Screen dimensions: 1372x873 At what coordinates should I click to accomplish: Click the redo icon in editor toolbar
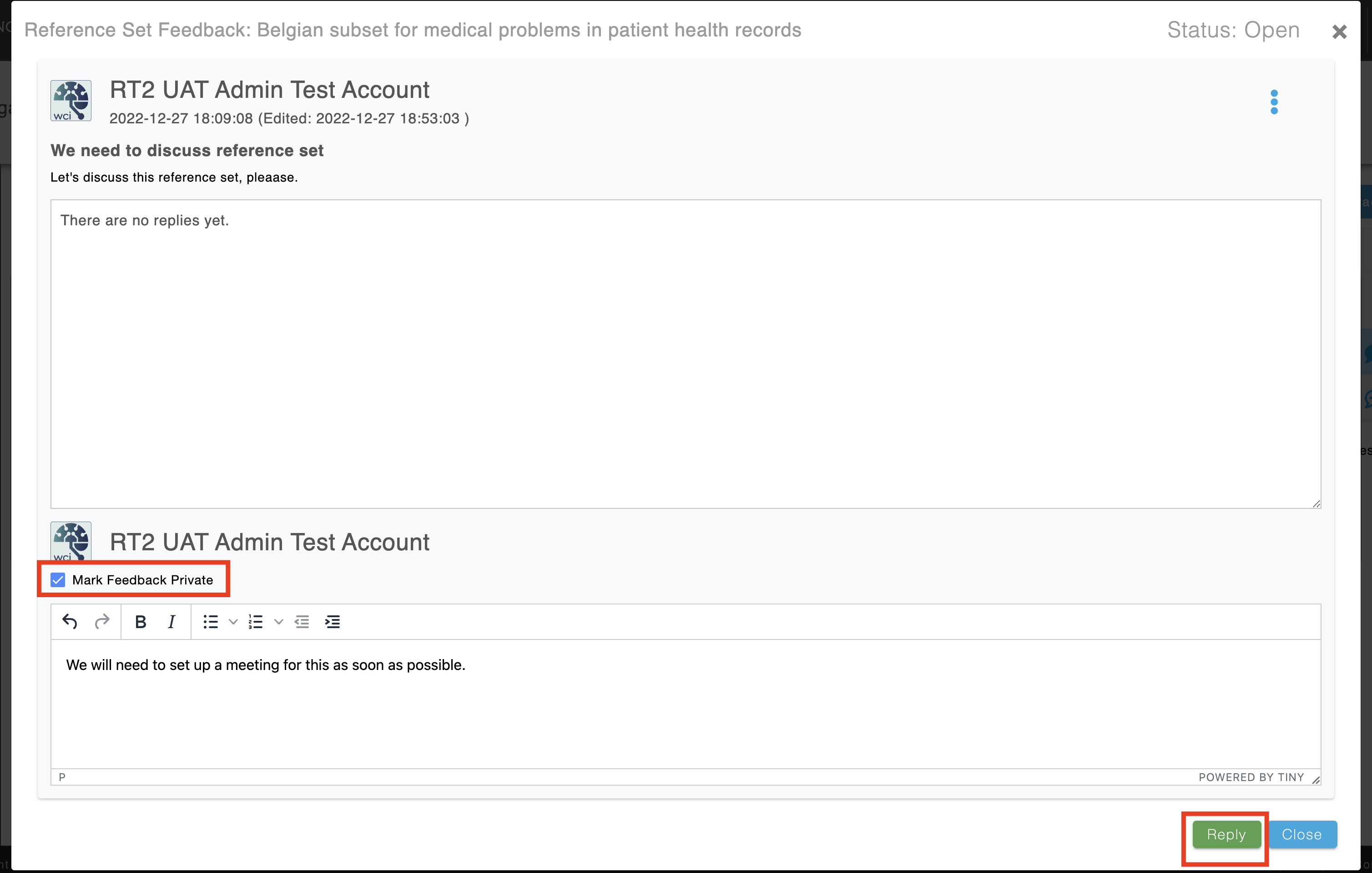[x=102, y=622]
